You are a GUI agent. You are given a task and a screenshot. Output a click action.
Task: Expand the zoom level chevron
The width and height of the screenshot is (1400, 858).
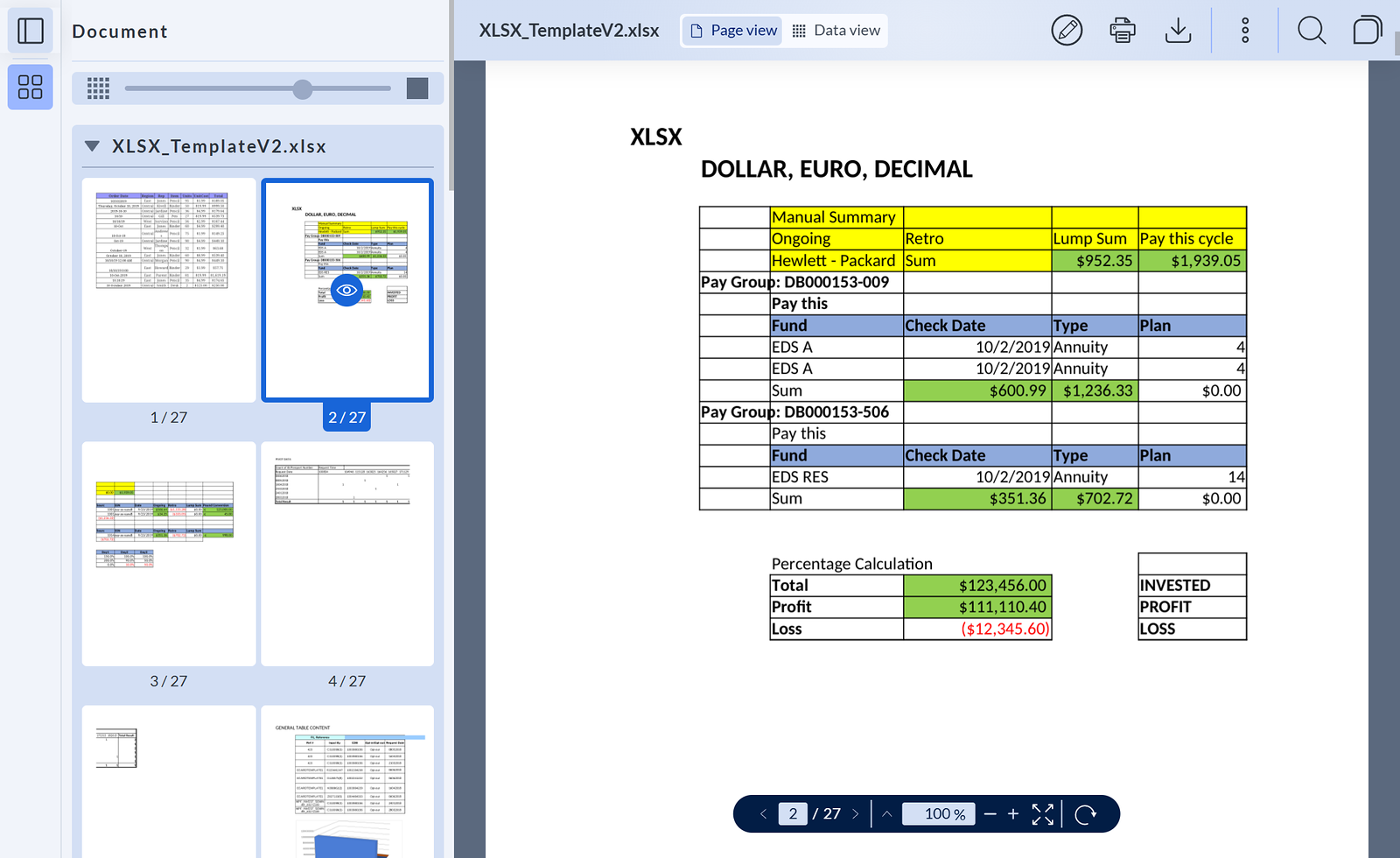click(x=886, y=814)
